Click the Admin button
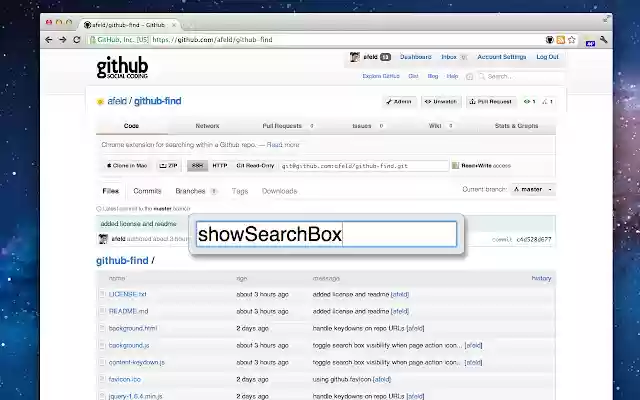 pyautogui.click(x=399, y=102)
